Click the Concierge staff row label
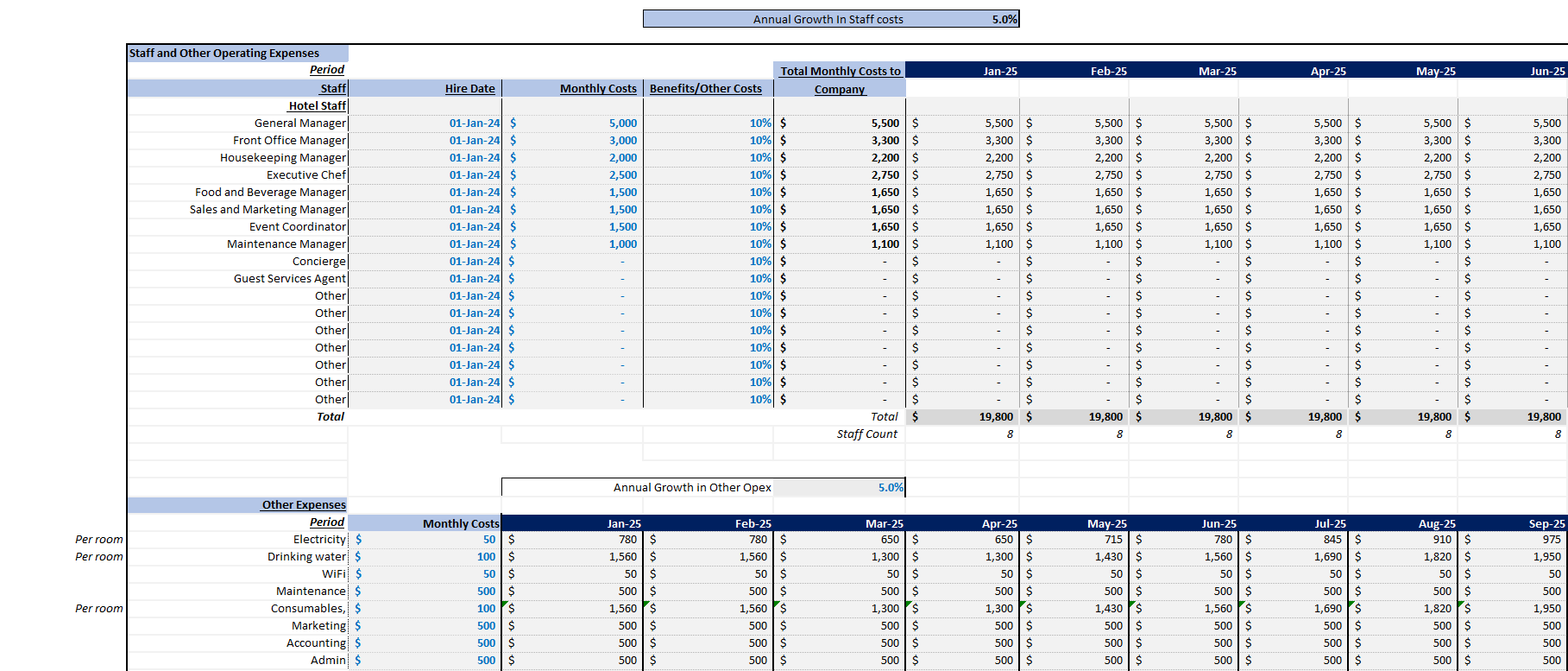The height and width of the screenshot is (671, 1568). [318, 262]
